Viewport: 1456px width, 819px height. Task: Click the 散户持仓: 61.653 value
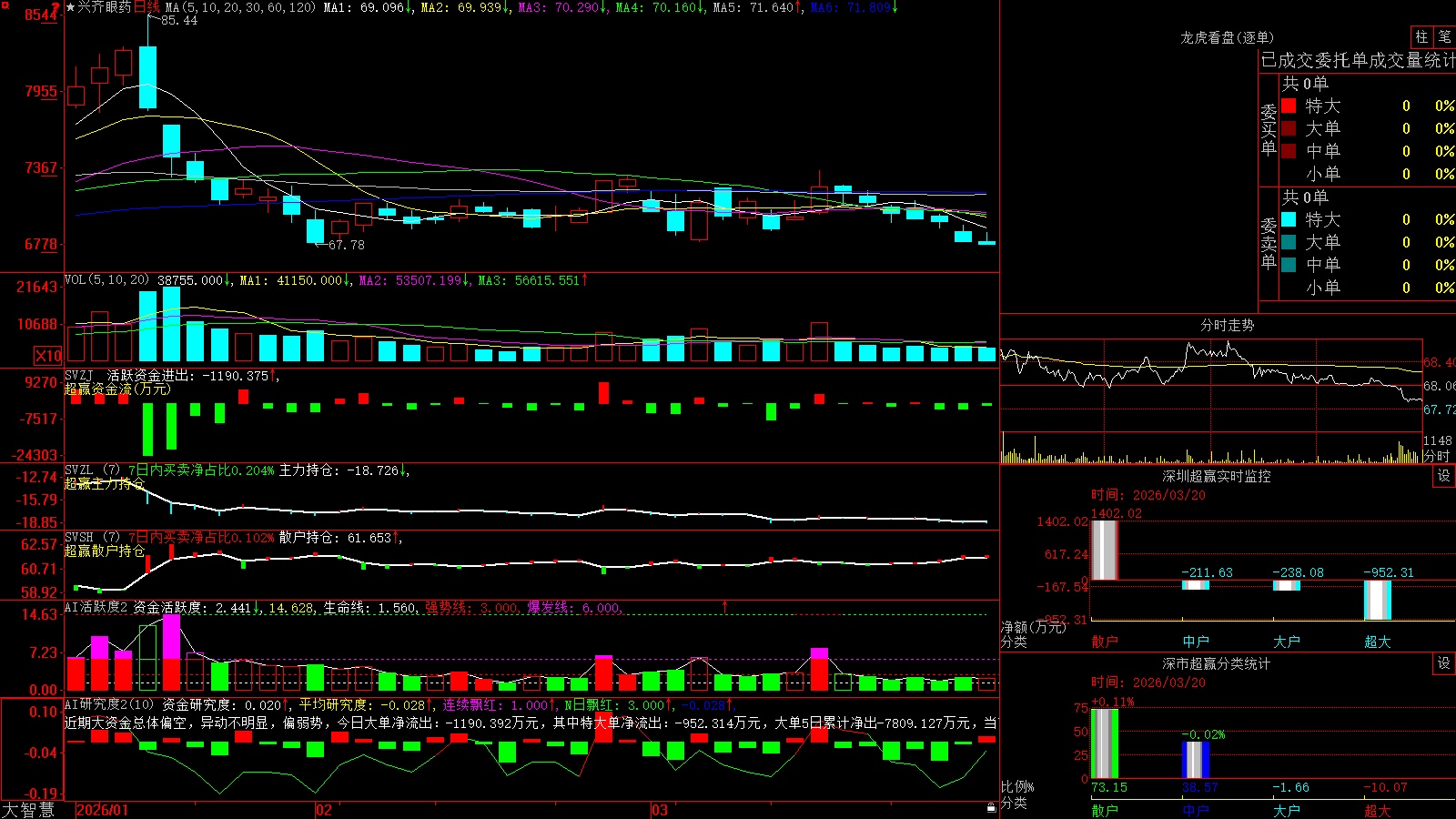point(336,538)
